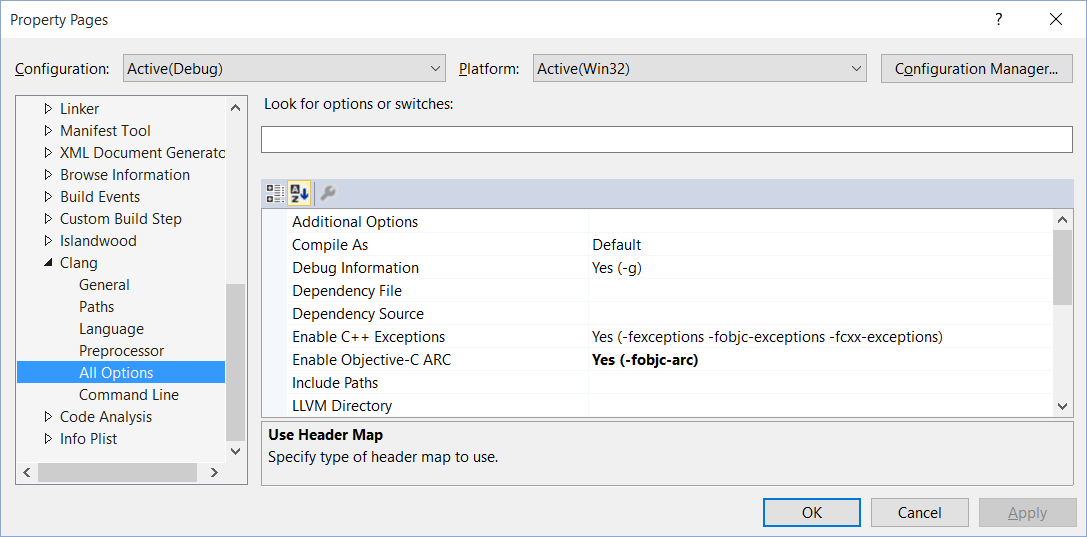
Task: Click the options search input field
Action: (x=666, y=140)
